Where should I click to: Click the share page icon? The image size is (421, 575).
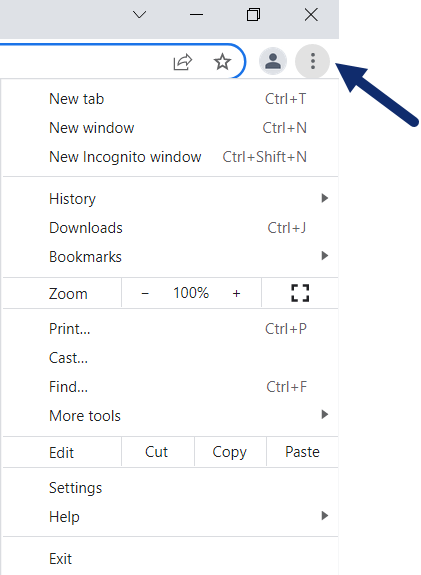(x=183, y=62)
